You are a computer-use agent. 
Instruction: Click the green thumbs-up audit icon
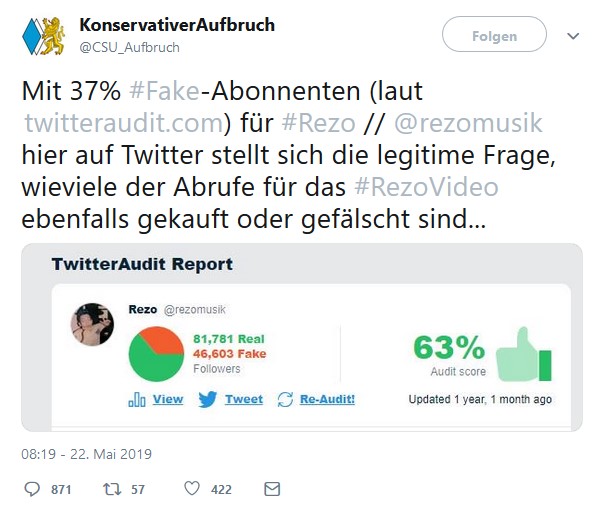523,354
